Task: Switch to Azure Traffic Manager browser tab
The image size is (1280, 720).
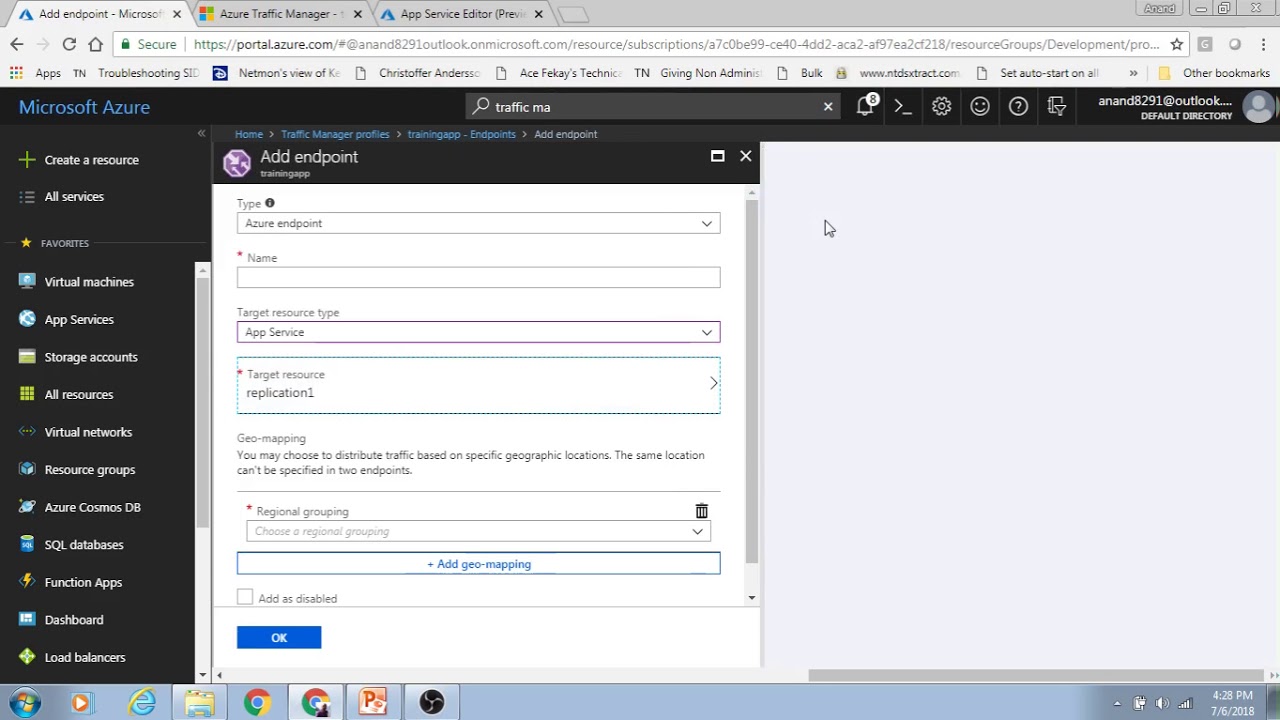Action: point(281,14)
